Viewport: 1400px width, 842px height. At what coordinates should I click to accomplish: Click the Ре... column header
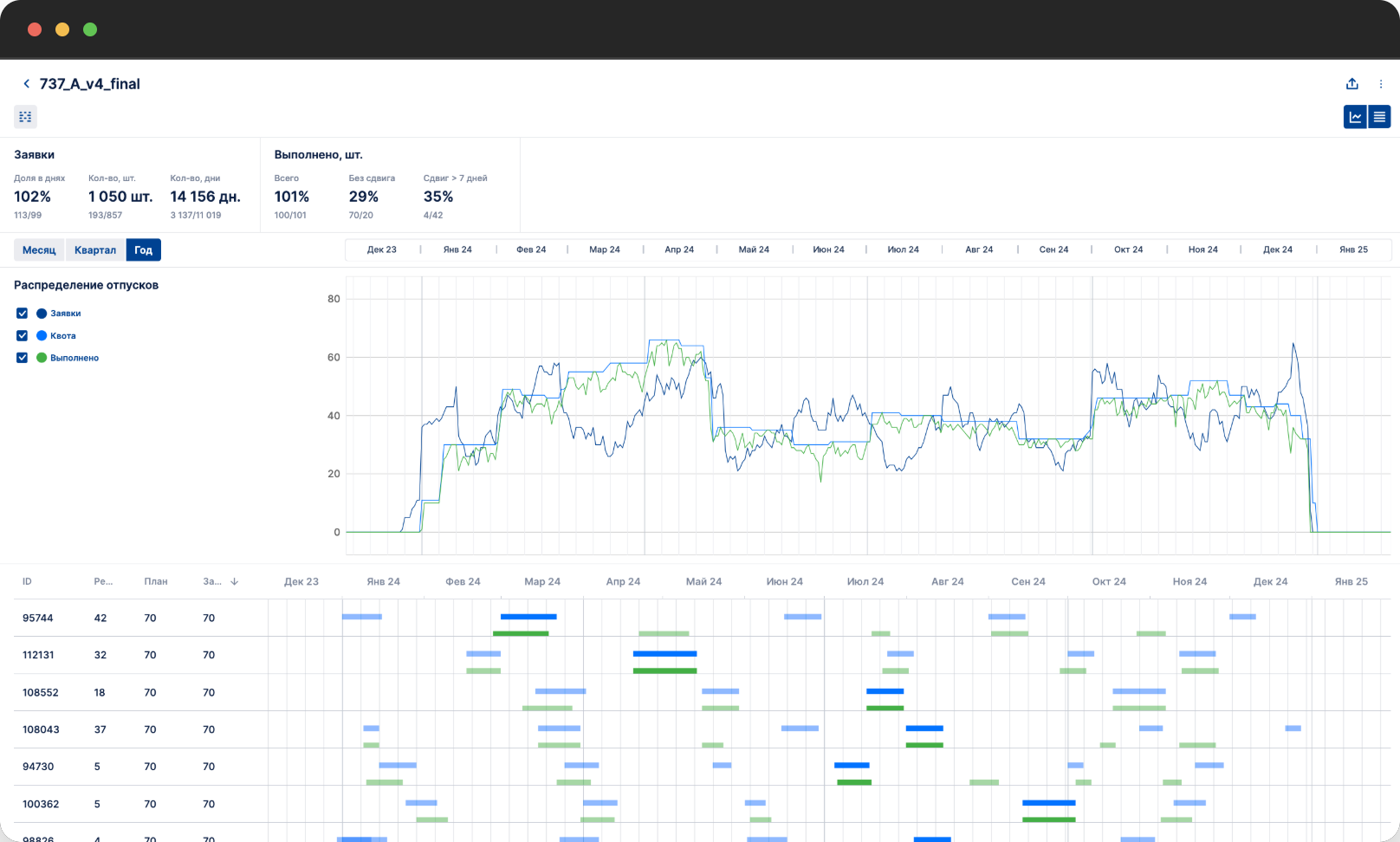point(103,581)
